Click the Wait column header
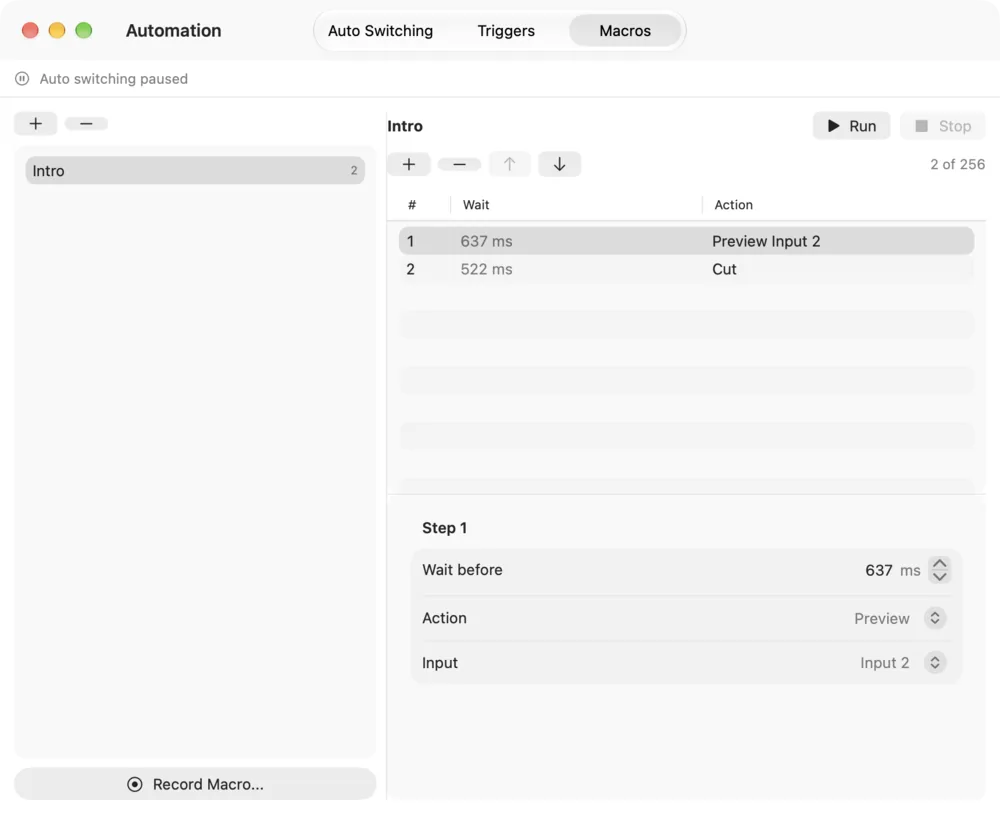 click(x=476, y=205)
